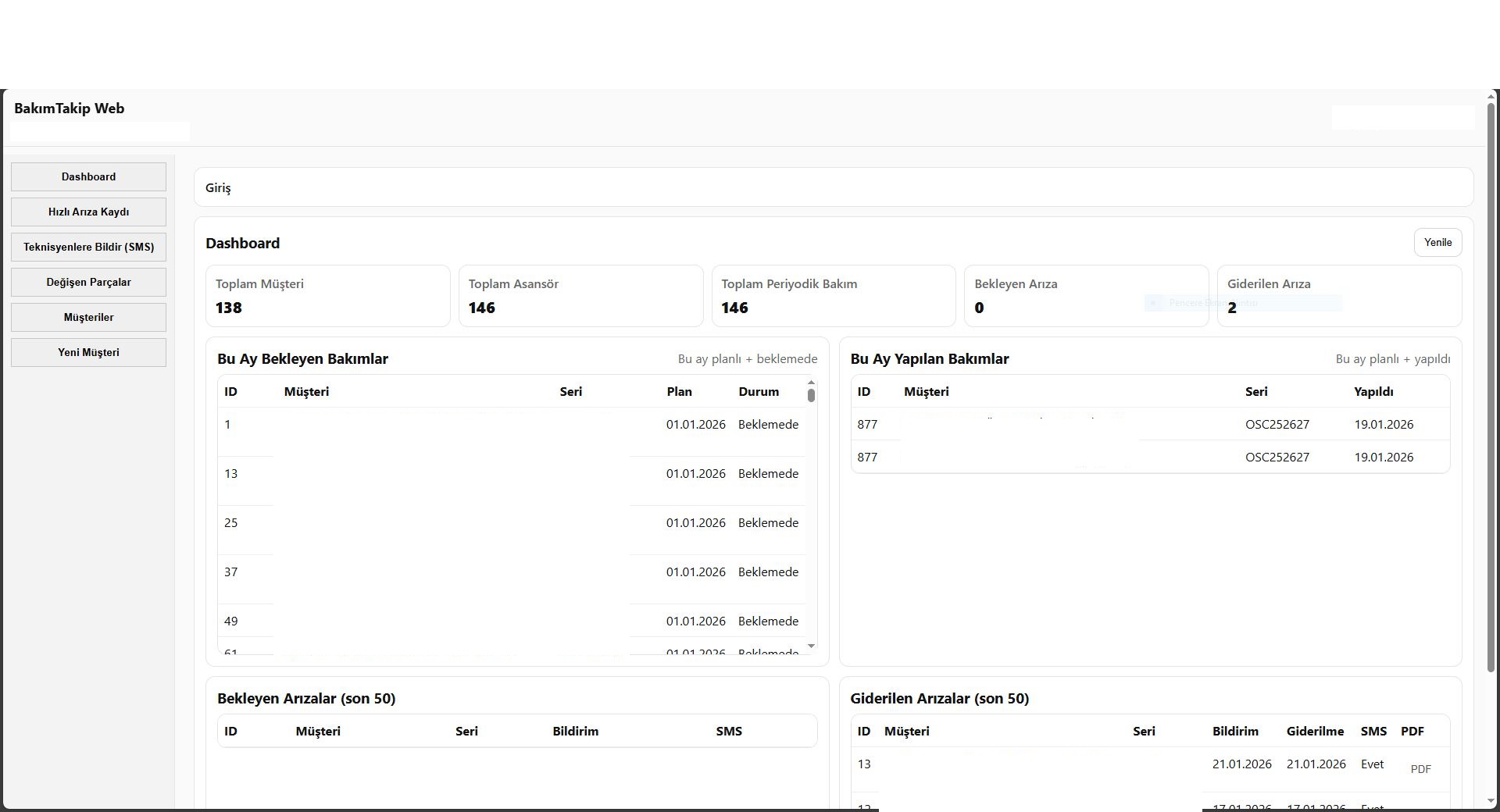Click the input field under BakımTakip Web
1500x812 pixels.
pyautogui.click(x=99, y=131)
